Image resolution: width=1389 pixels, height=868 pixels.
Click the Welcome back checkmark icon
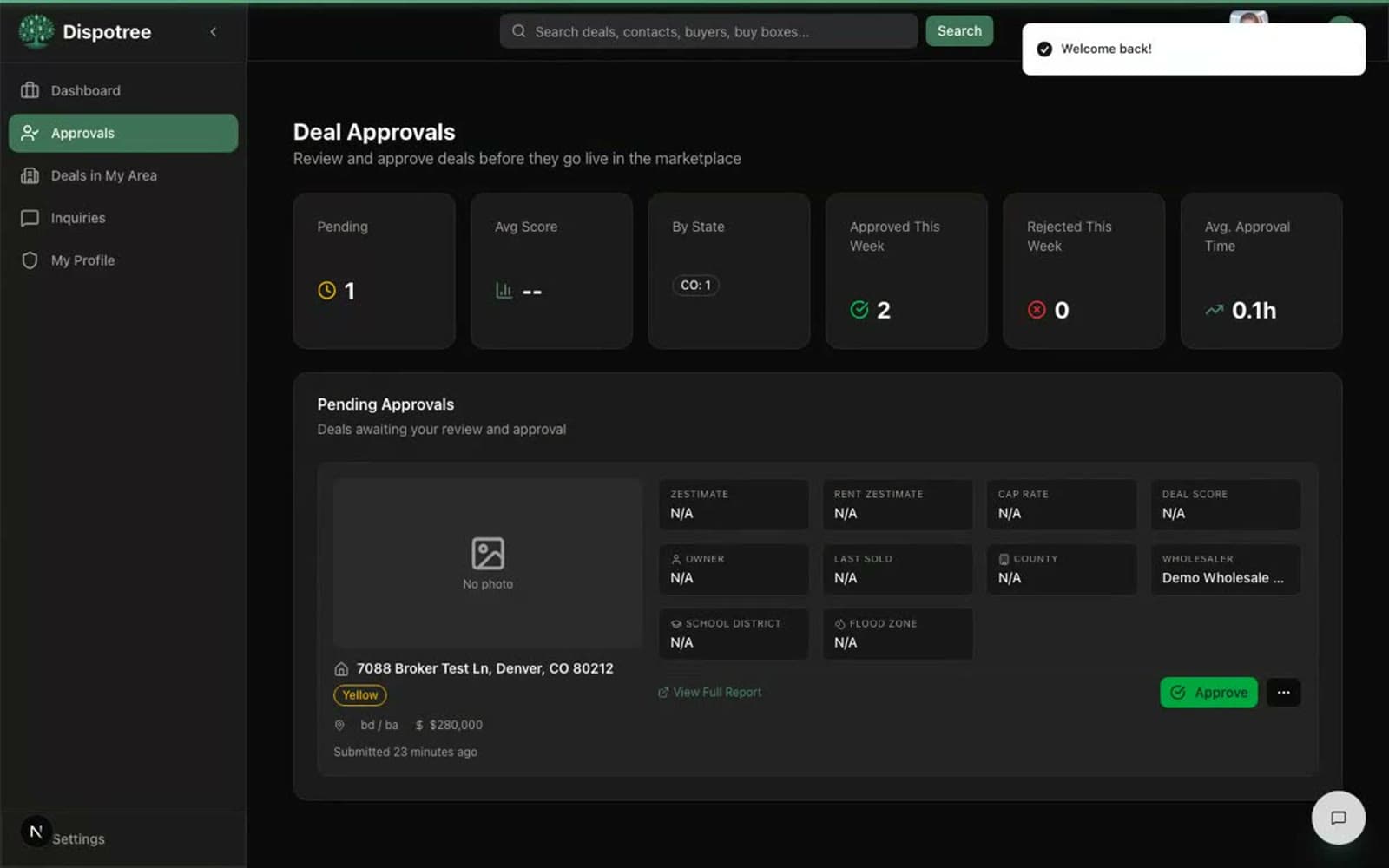pyautogui.click(x=1044, y=49)
